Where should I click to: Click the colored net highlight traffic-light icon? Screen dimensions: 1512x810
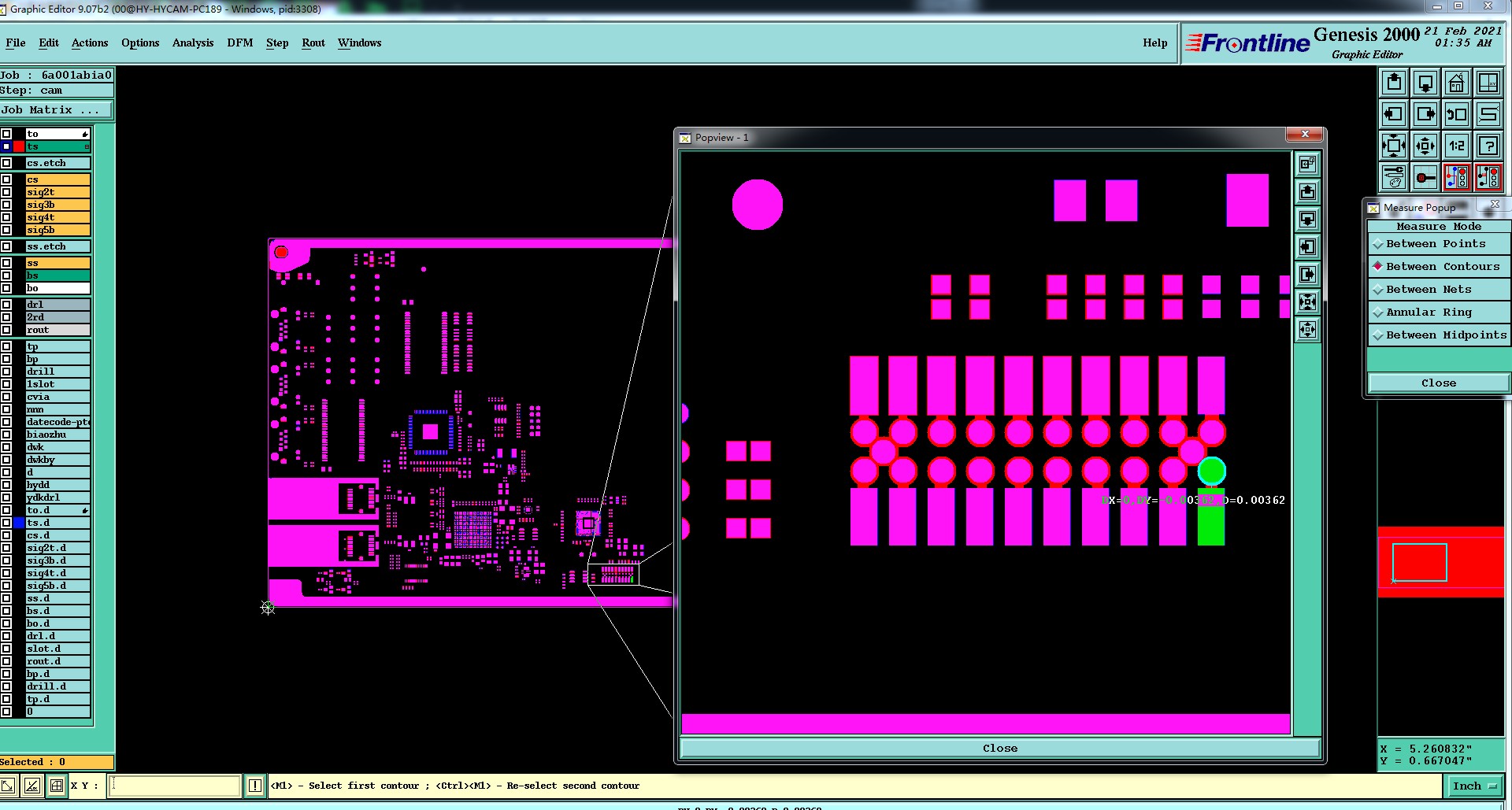tap(1457, 177)
